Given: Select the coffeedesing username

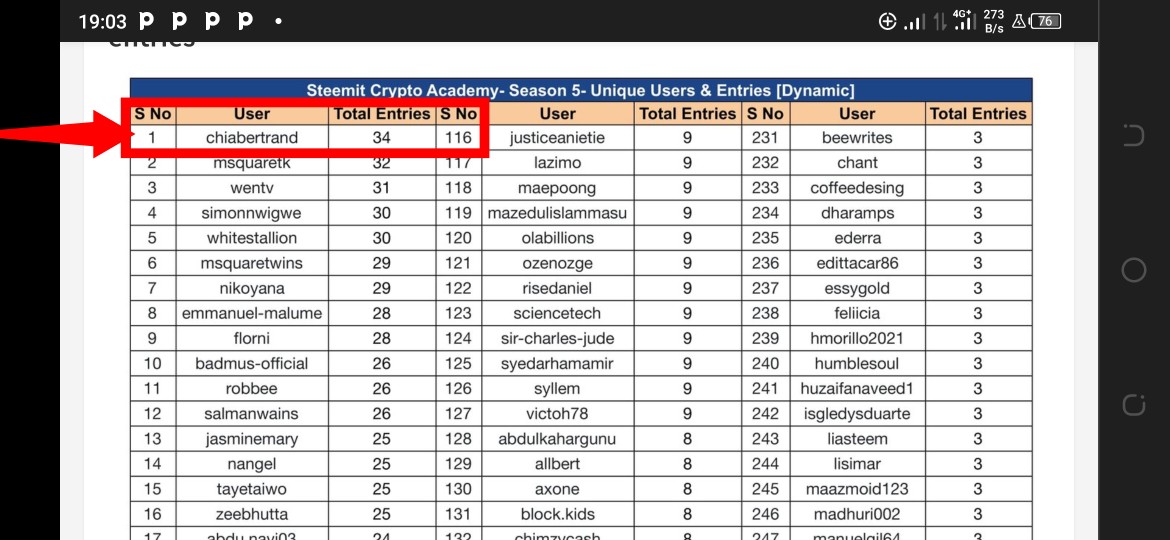Looking at the screenshot, I should tap(857, 188).
